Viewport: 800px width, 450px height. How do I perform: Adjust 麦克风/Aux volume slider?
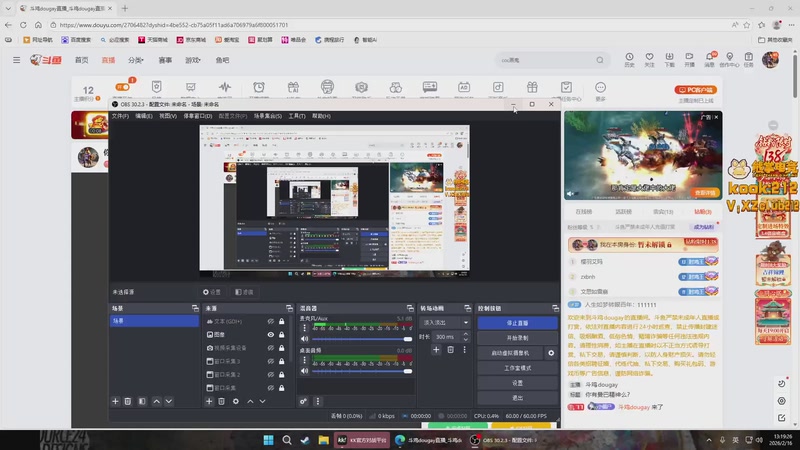pos(362,339)
